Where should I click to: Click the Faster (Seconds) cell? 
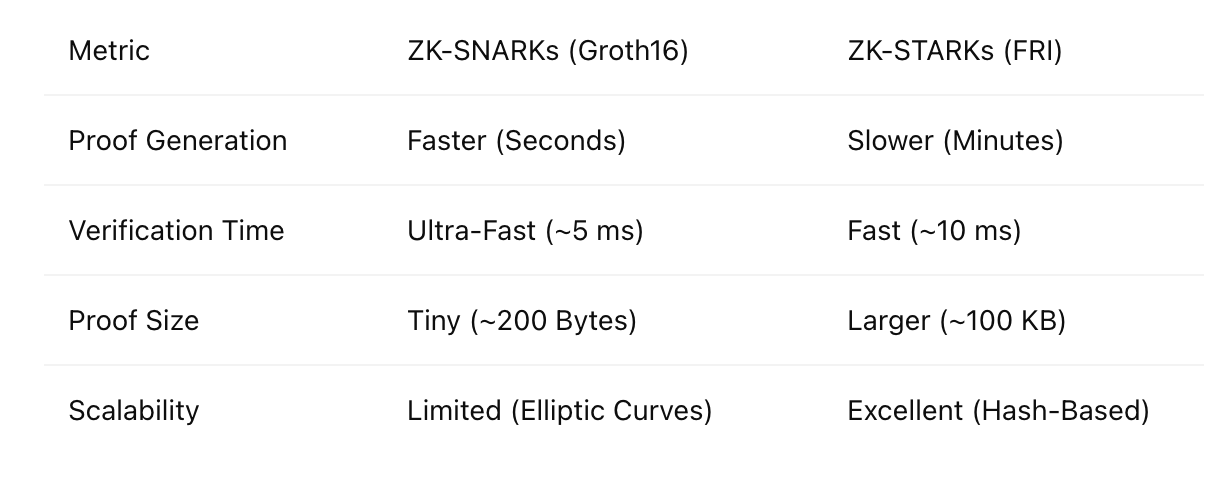tap(516, 141)
